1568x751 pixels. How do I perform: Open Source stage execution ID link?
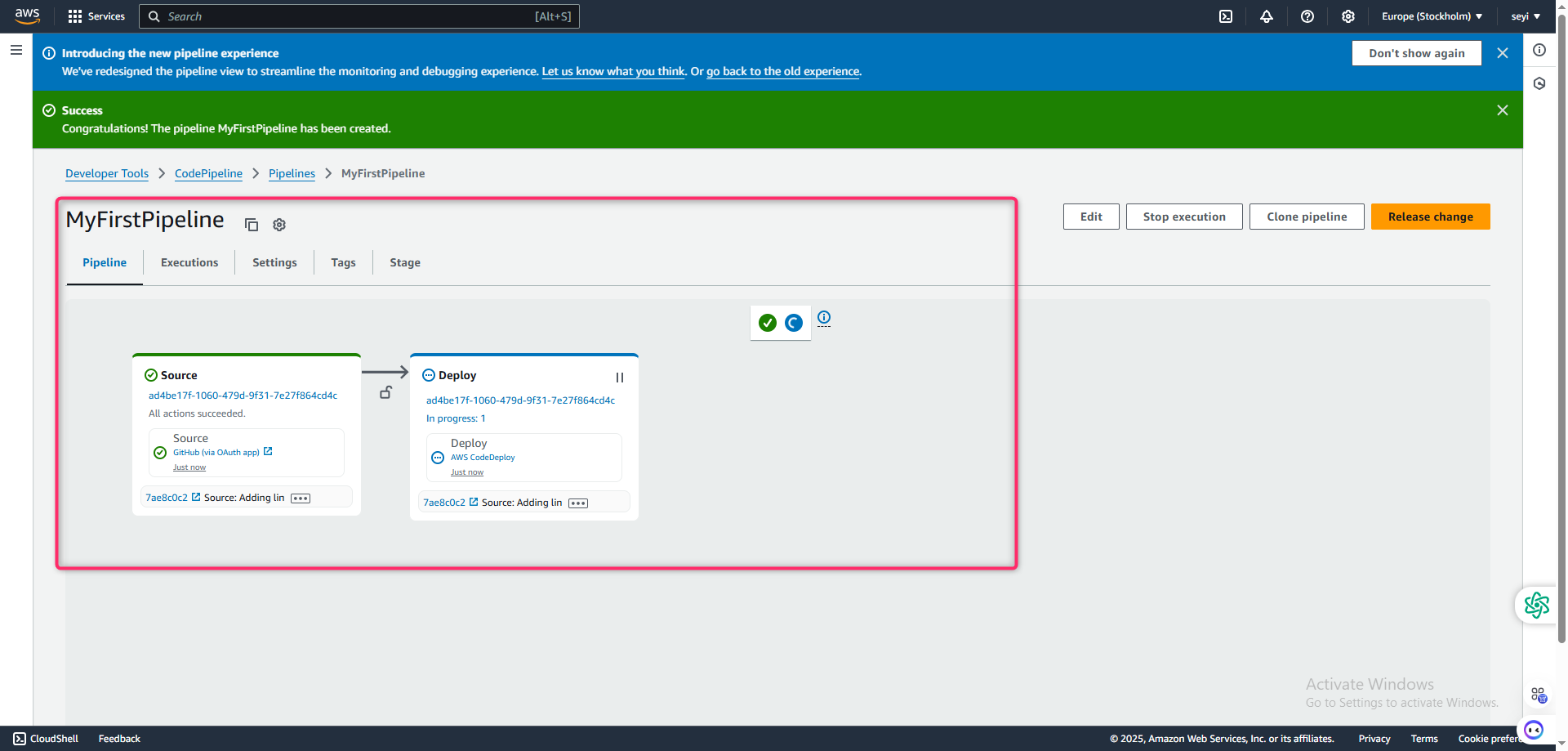243,396
